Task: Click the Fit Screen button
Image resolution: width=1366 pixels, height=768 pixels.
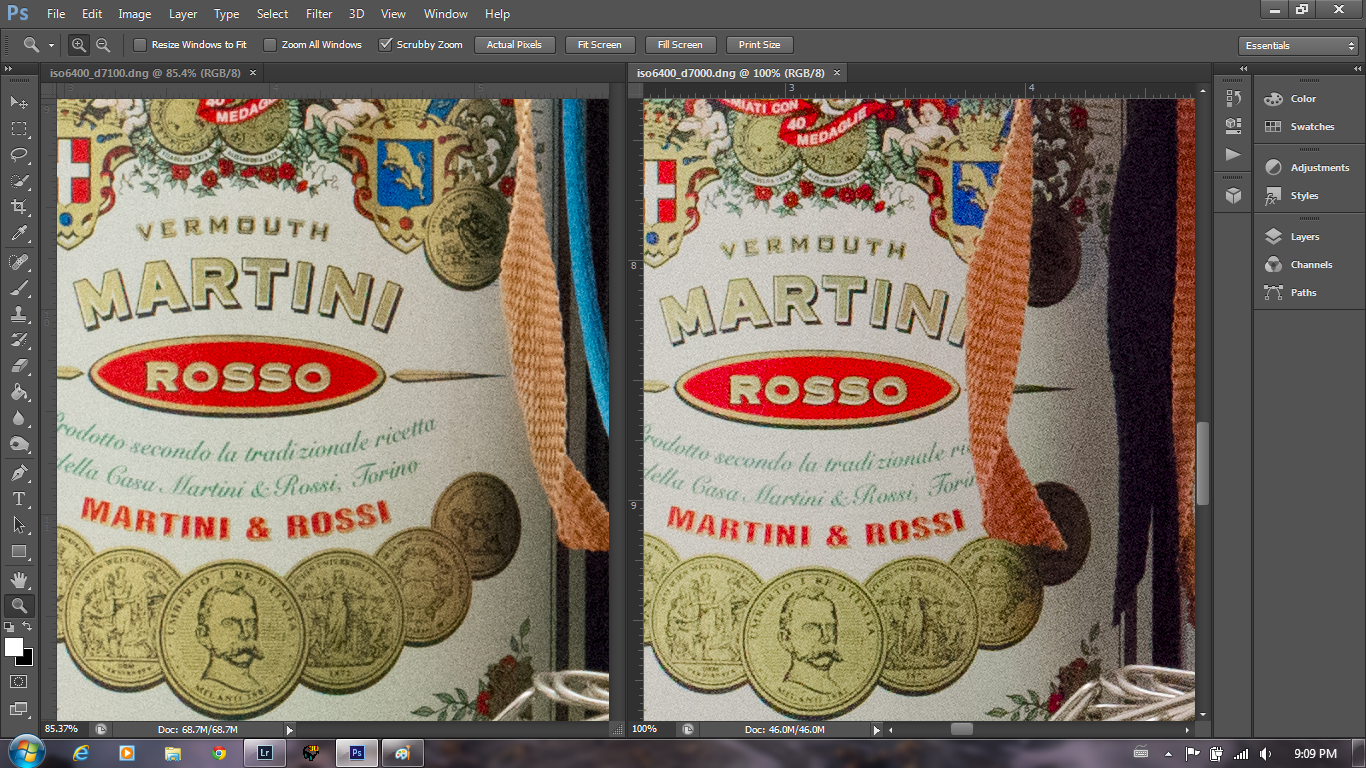Action: [x=600, y=45]
